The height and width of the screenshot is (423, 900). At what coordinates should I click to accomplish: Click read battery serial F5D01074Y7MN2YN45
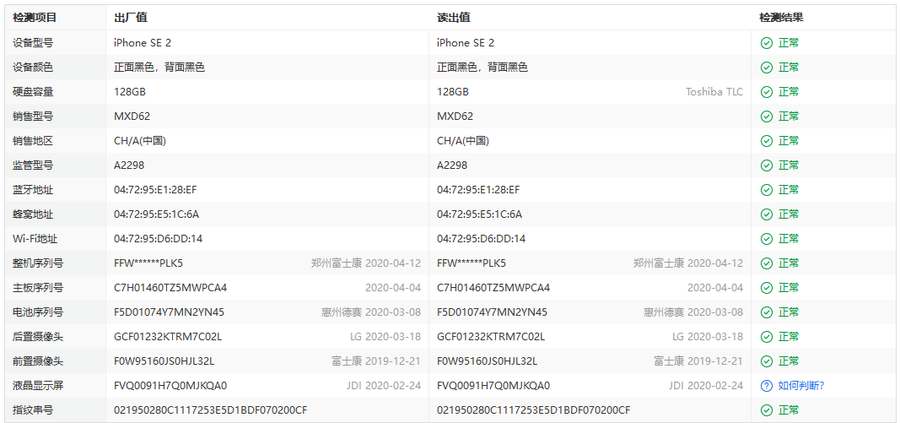(x=492, y=312)
